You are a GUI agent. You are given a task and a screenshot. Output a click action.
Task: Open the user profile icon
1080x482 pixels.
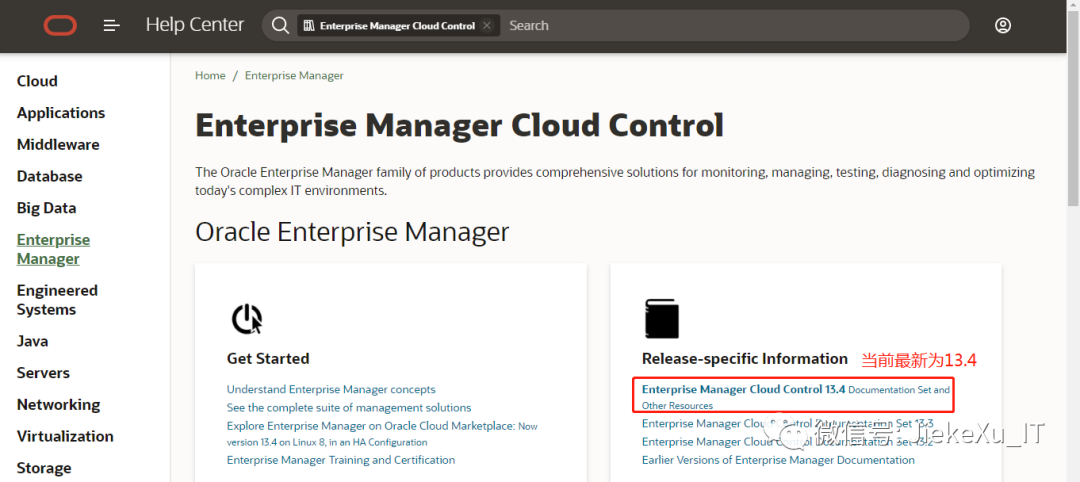pos(1003,25)
